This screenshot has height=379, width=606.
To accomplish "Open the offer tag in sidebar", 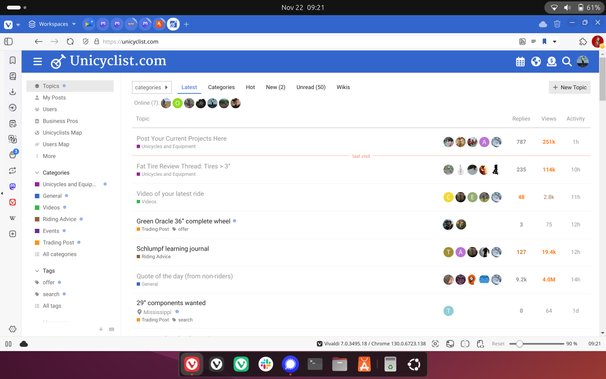I will pyautogui.click(x=48, y=282).
